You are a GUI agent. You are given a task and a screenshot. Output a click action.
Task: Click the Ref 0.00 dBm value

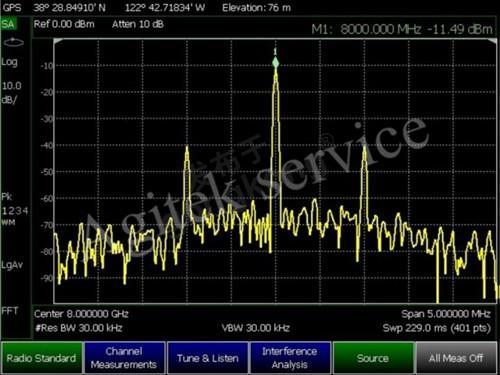64,24
